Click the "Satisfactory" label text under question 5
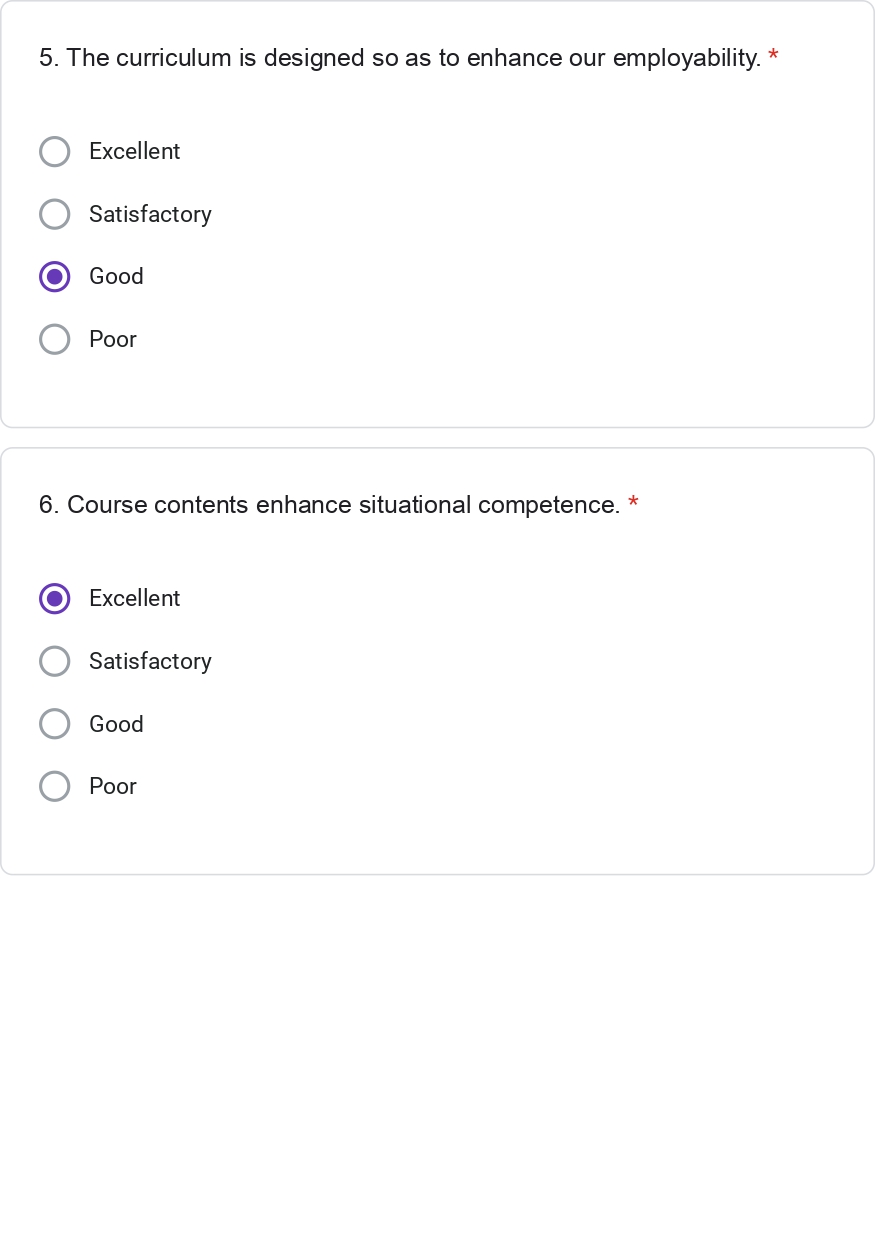 pyautogui.click(x=150, y=214)
